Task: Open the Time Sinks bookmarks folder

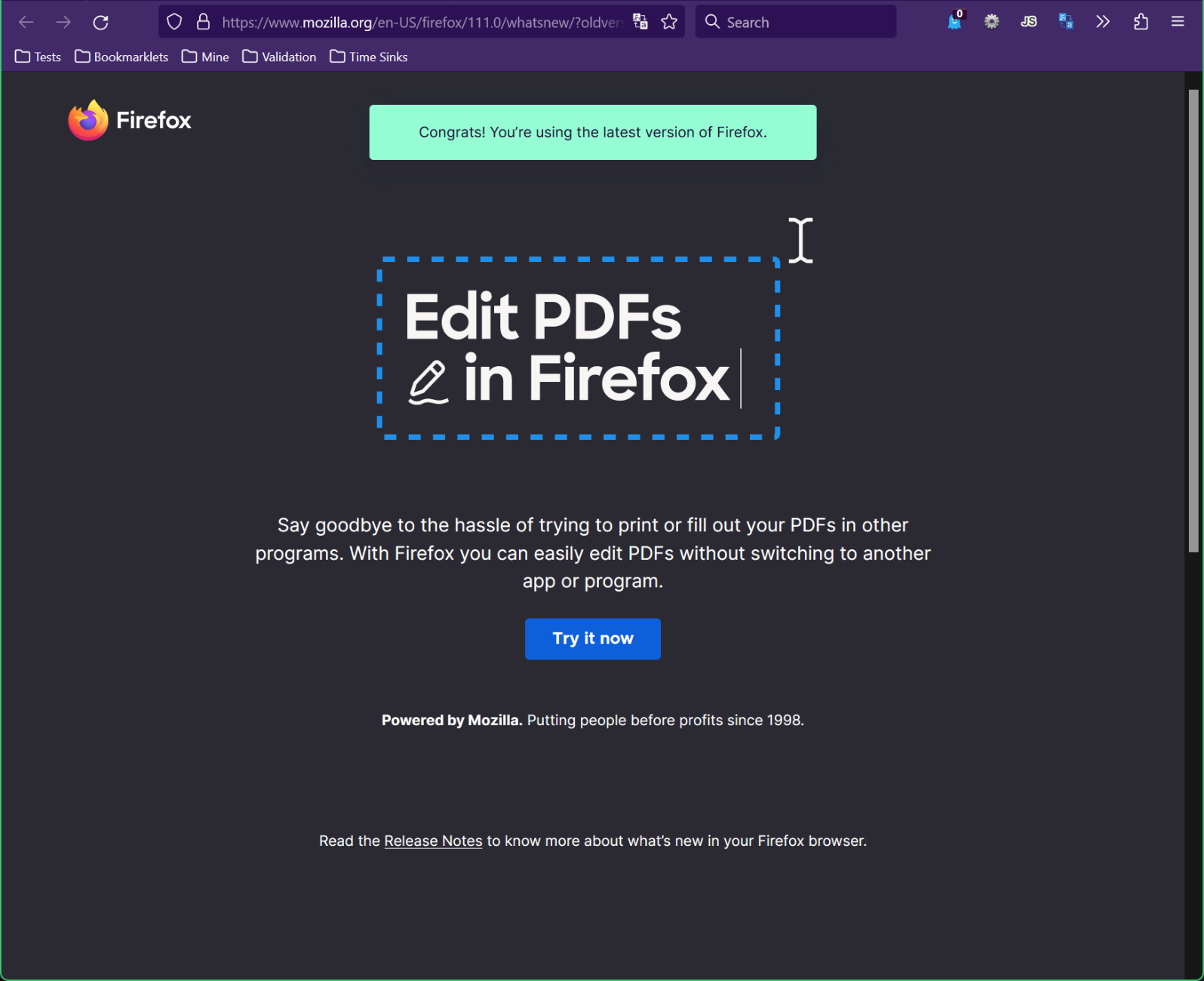Action: pyautogui.click(x=369, y=57)
